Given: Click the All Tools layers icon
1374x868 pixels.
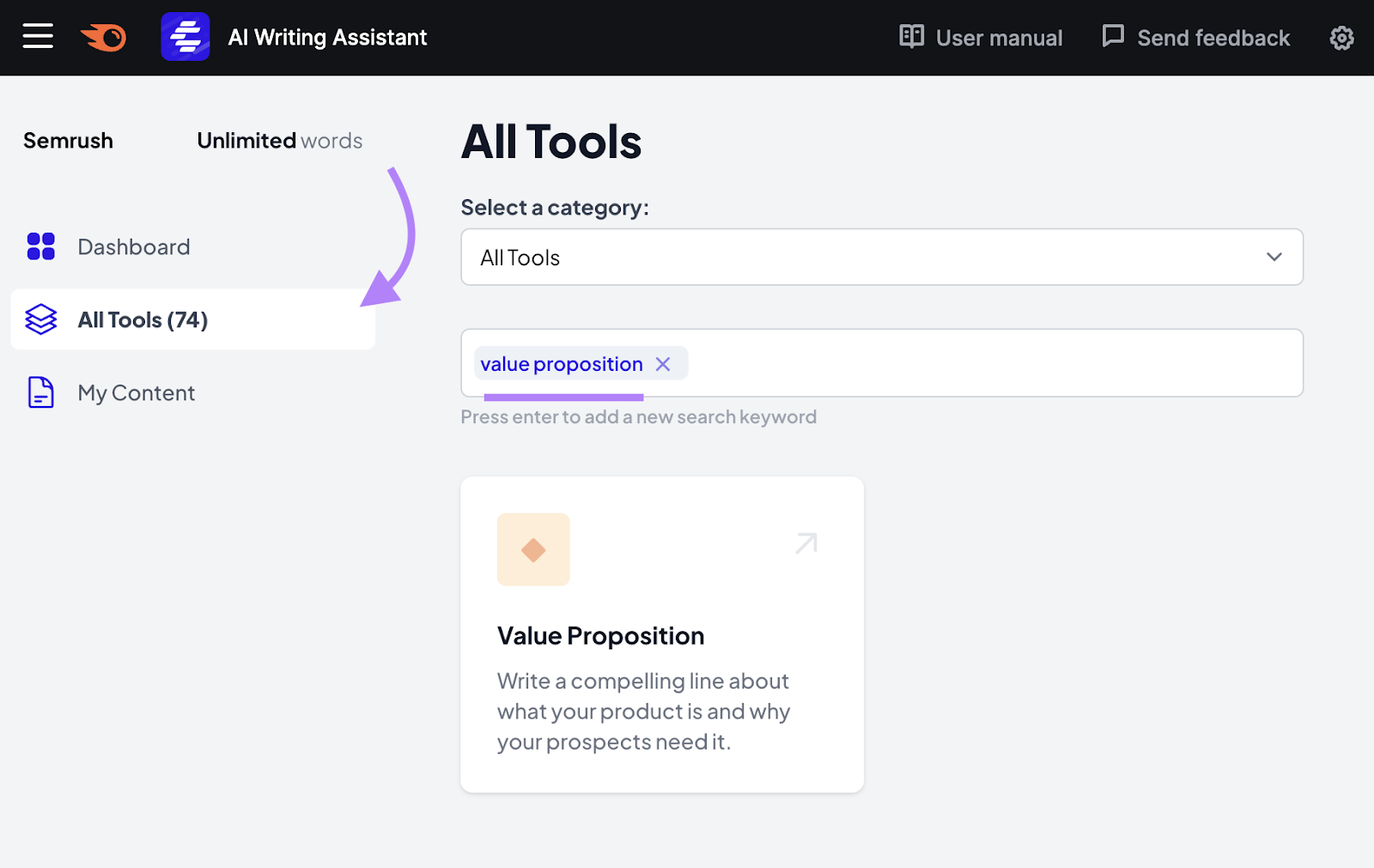Looking at the screenshot, I should pyautogui.click(x=40, y=319).
